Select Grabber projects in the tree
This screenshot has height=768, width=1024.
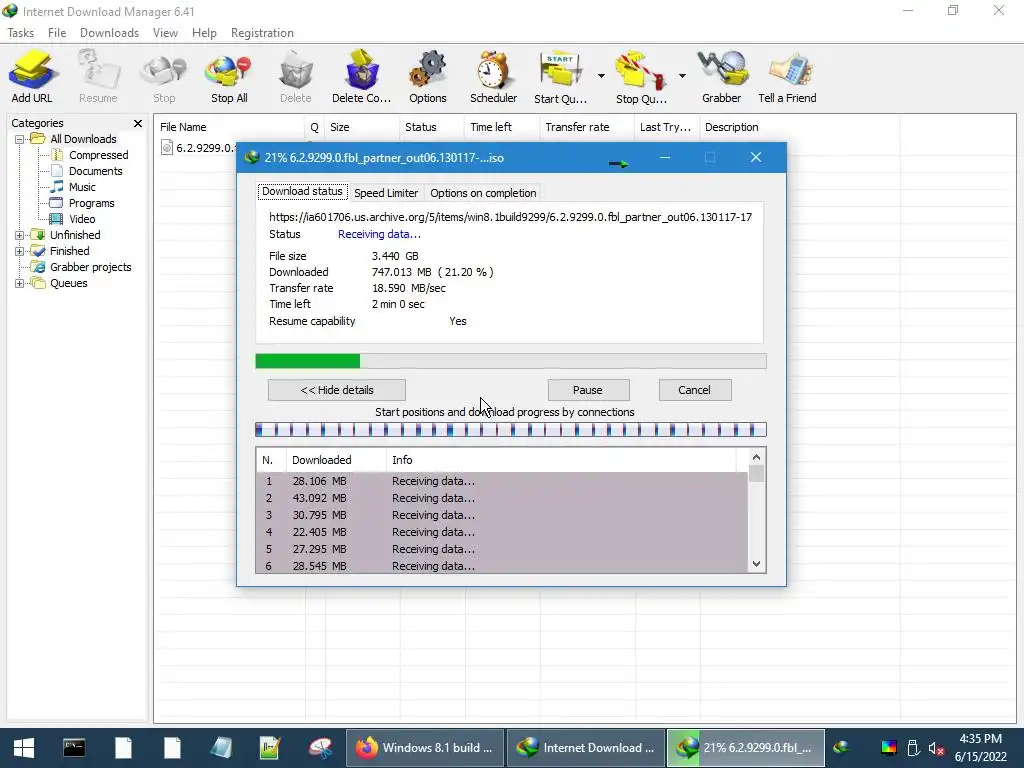(91, 267)
